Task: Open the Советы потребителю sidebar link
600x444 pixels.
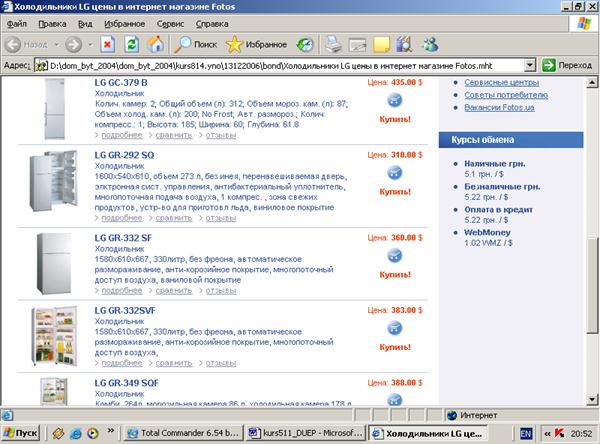Action: [506, 95]
